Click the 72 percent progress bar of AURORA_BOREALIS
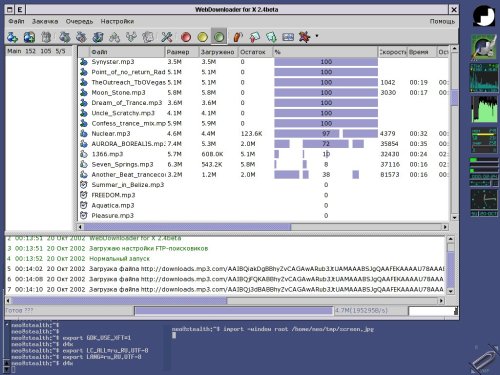 326,144
